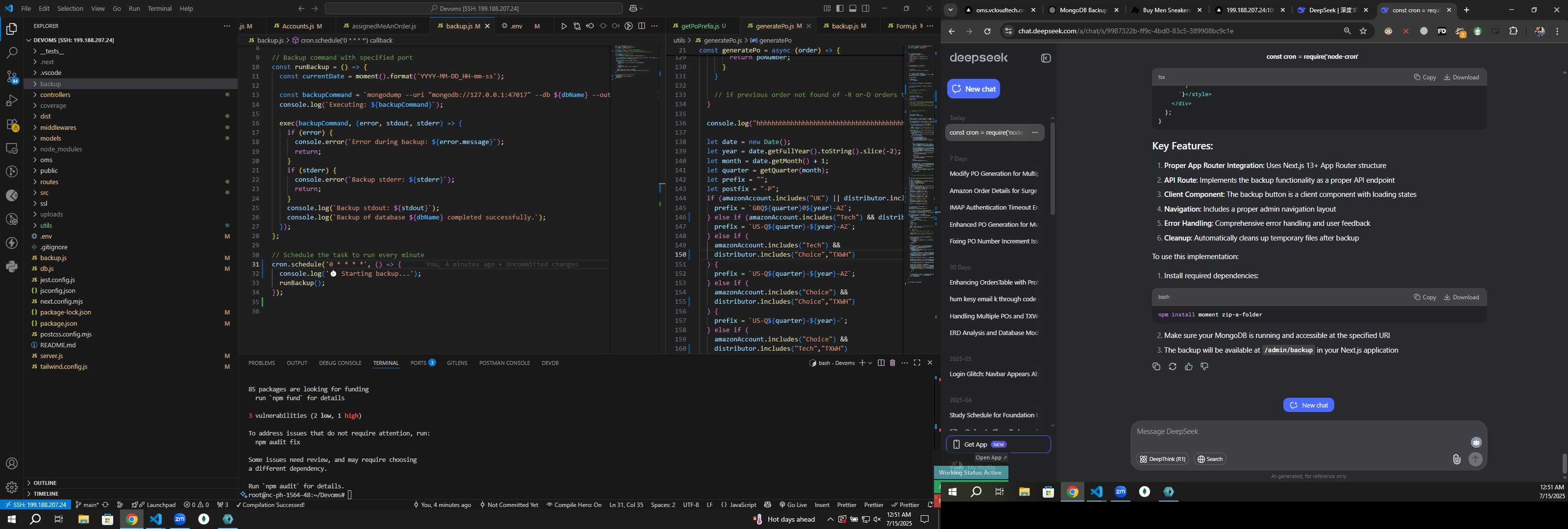
Task: Open Chrome extensions puzzle icon
Action: tap(1513, 31)
